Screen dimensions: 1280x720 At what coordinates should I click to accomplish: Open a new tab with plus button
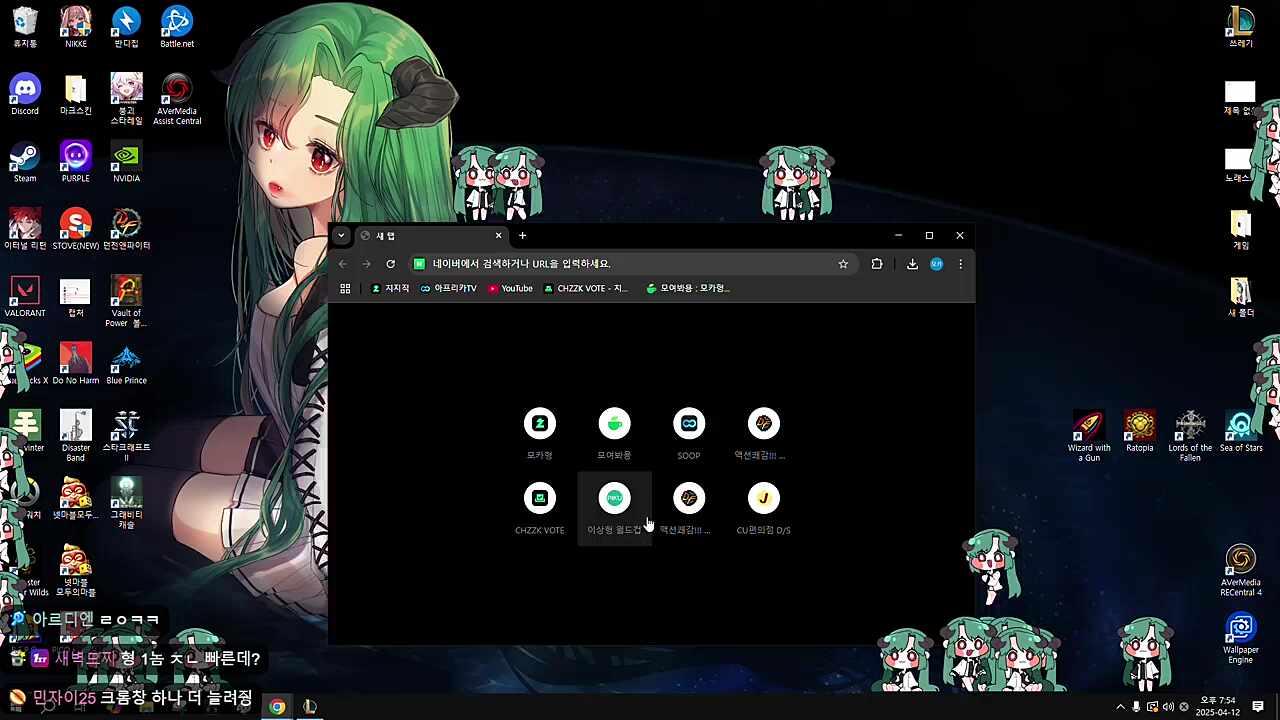point(522,236)
